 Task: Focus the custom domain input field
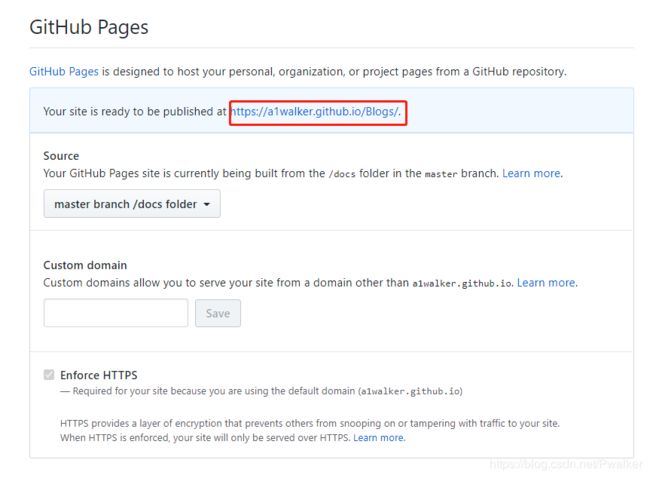[x=116, y=313]
